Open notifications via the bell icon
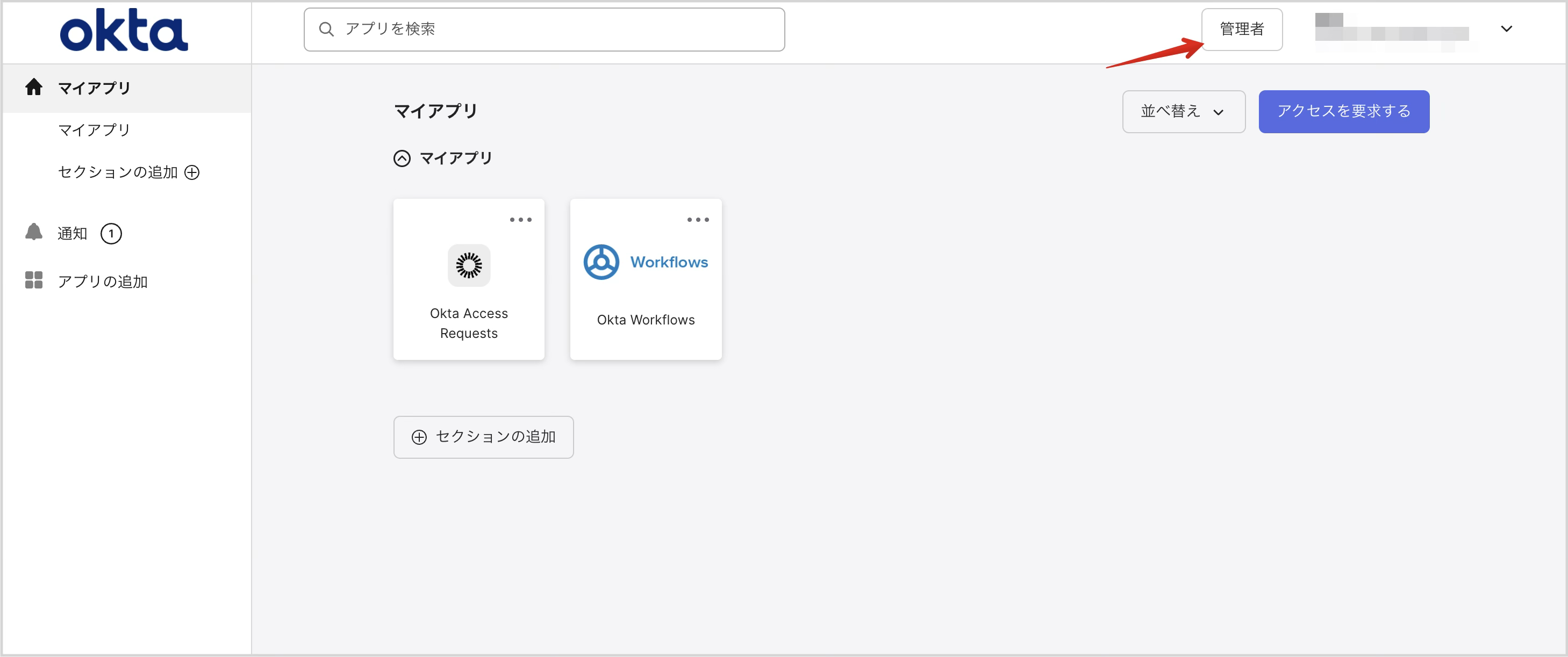The height and width of the screenshot is (657, 1568). 33,233
